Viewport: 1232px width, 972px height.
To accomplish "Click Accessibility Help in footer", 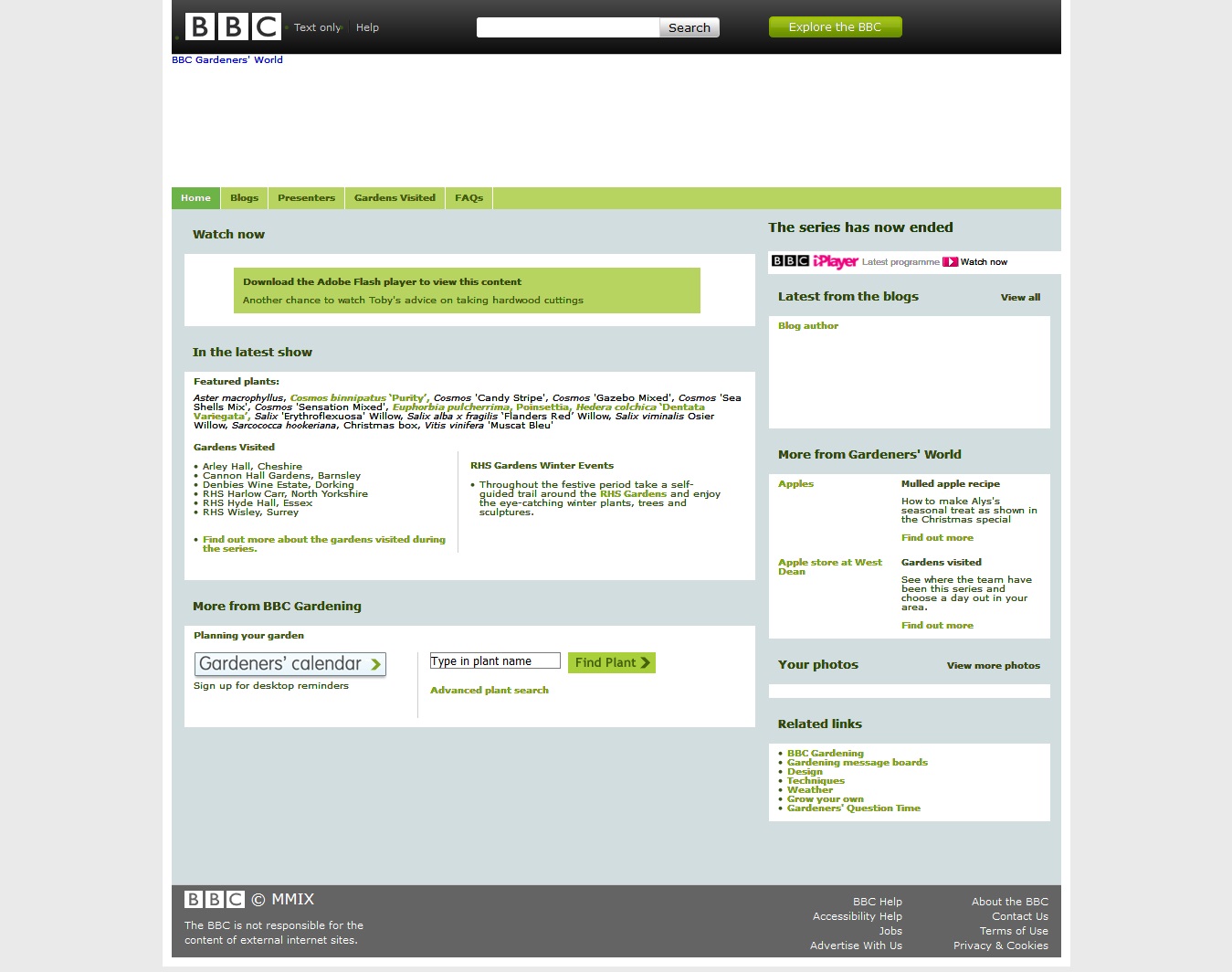I will pyautogui.click(x=857, y=916).
